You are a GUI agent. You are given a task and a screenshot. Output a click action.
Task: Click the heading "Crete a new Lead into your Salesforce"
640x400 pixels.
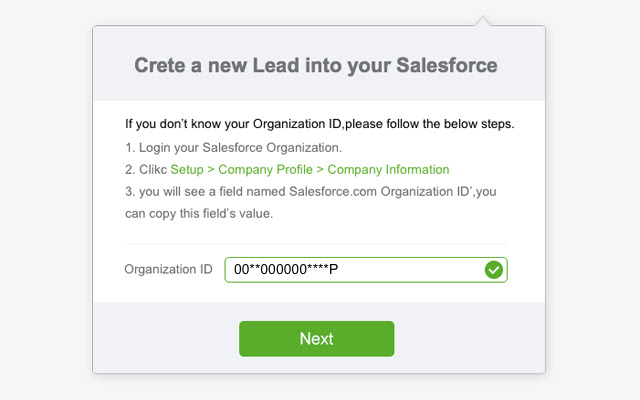[x=316, y=66]
